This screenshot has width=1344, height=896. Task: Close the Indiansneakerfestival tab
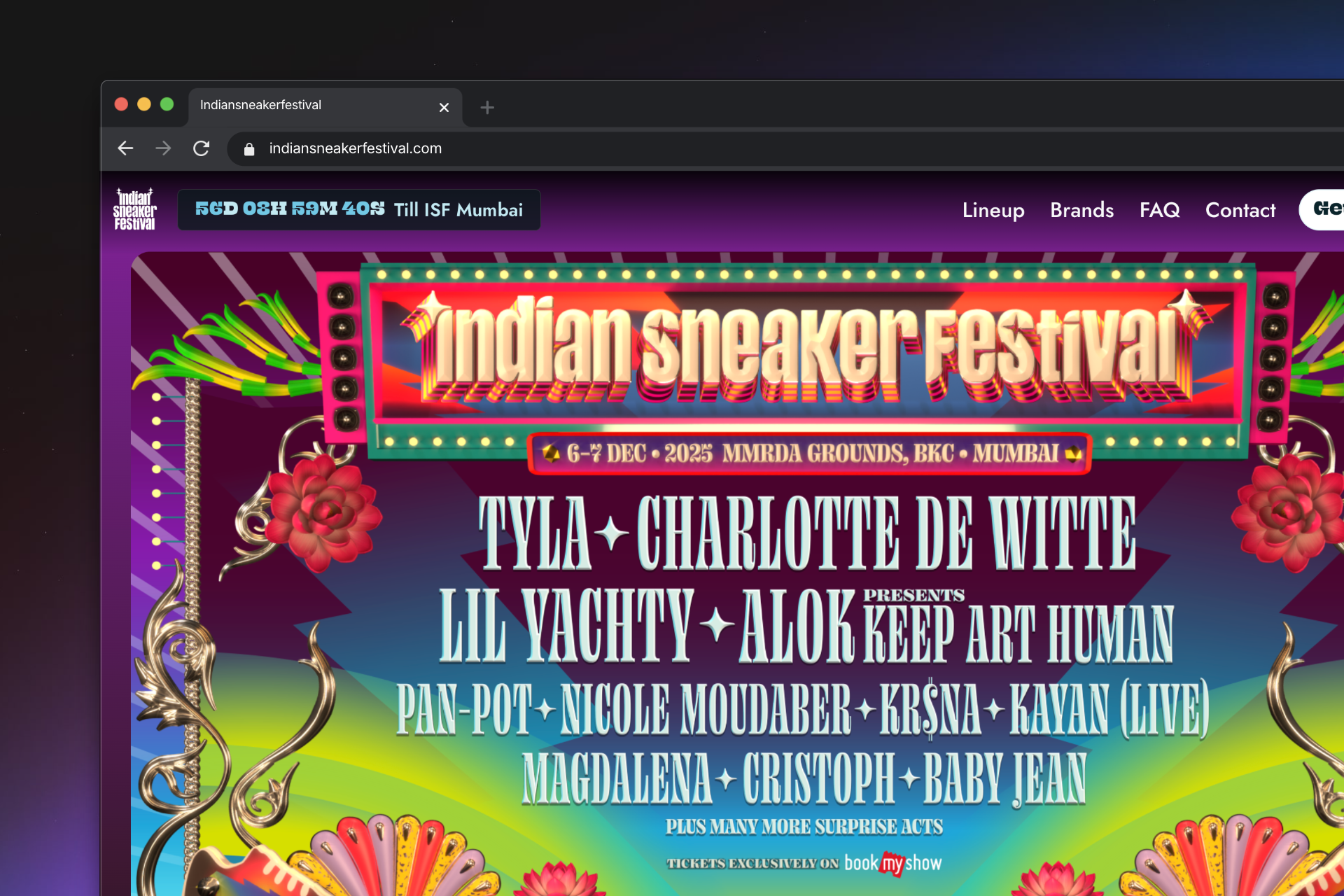pos(444,108)
